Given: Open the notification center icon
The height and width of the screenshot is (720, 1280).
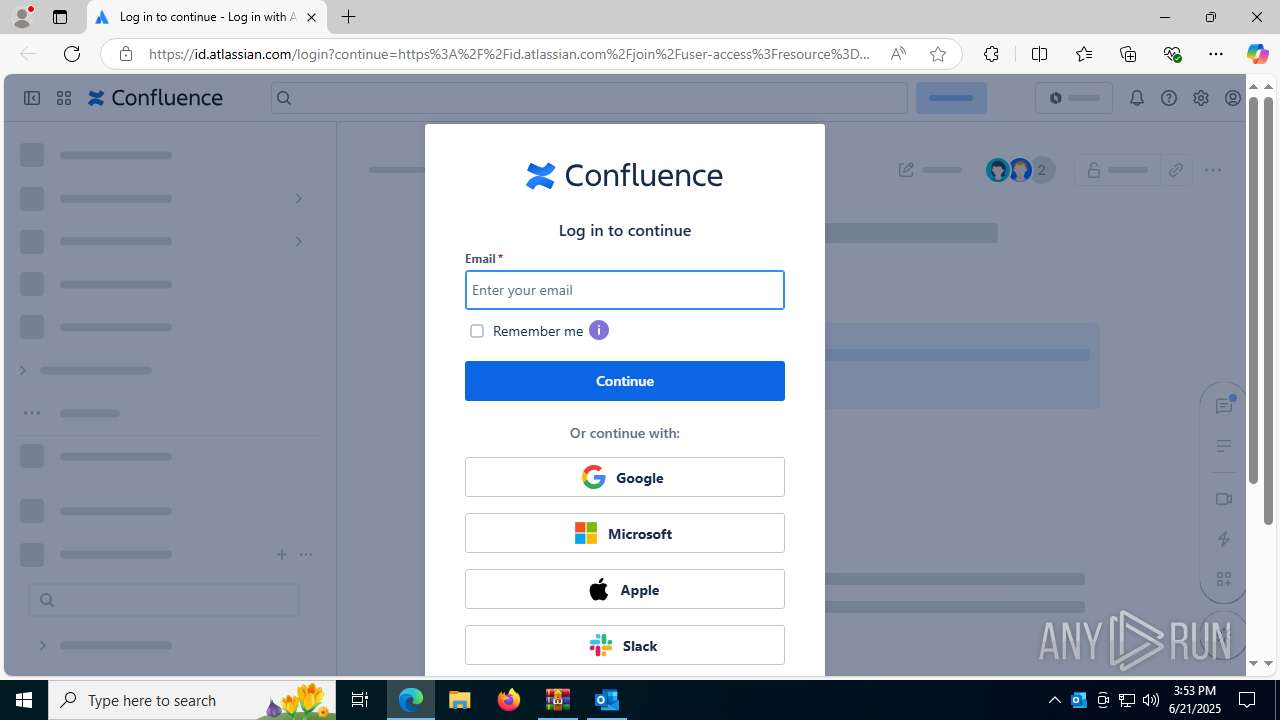Looking at the screenshot, I should click(1247, 700).
